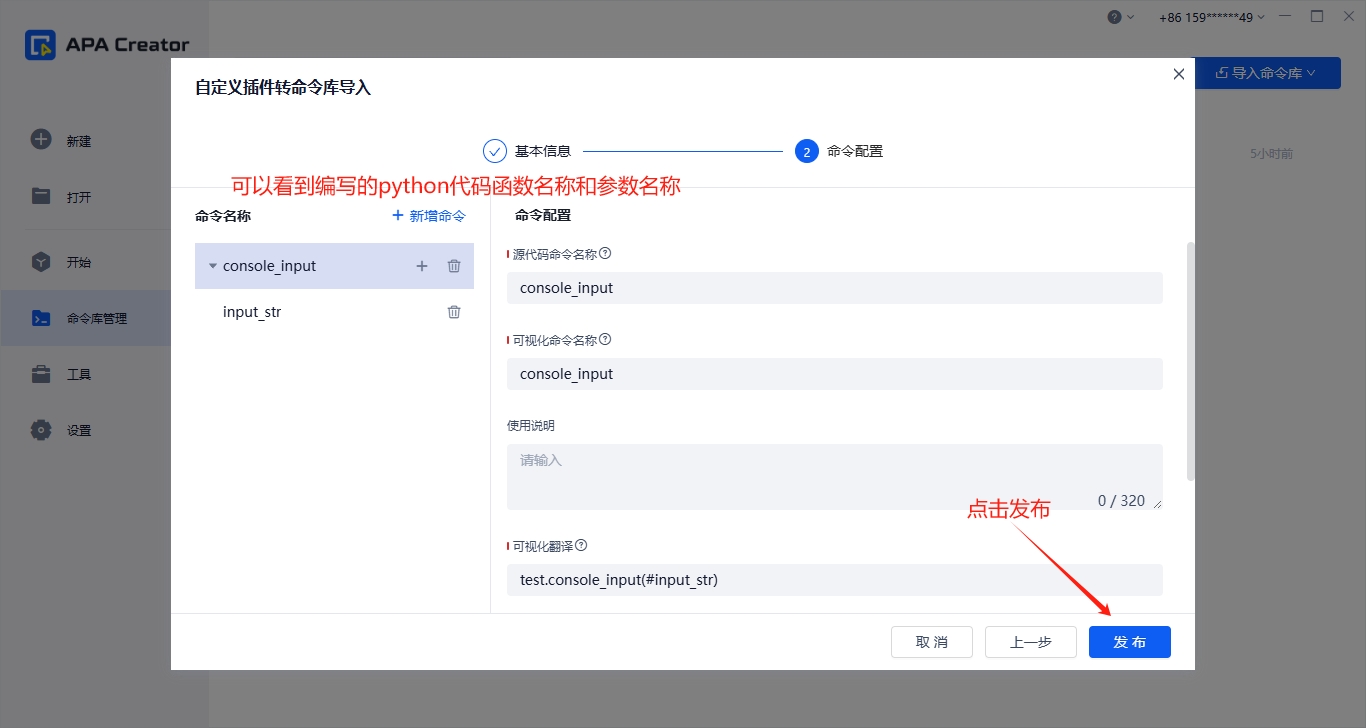Delete input_str with its trash icon
The image size is (1366, 728).
(x=454, y=312)
